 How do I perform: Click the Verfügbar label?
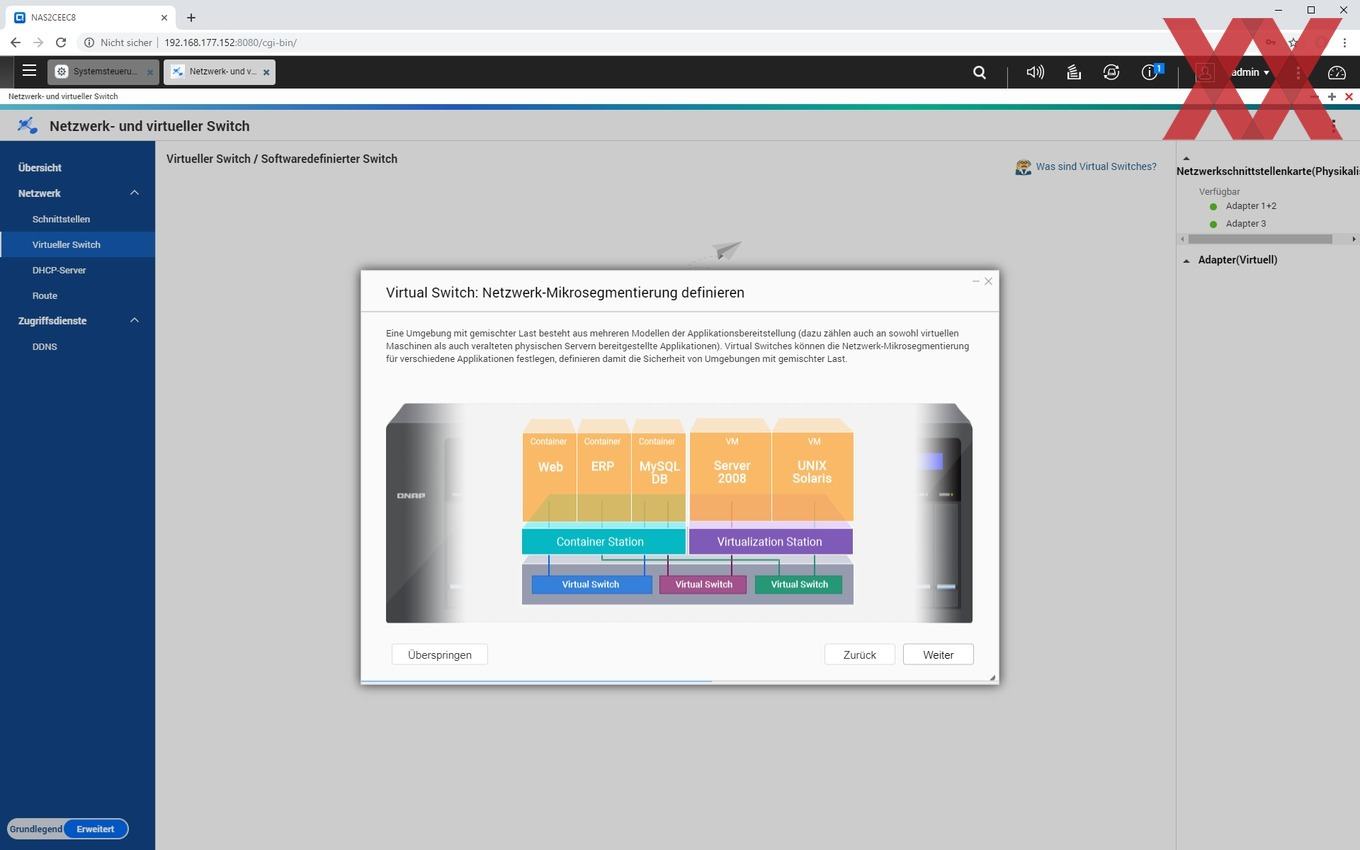pos(1220,191)
